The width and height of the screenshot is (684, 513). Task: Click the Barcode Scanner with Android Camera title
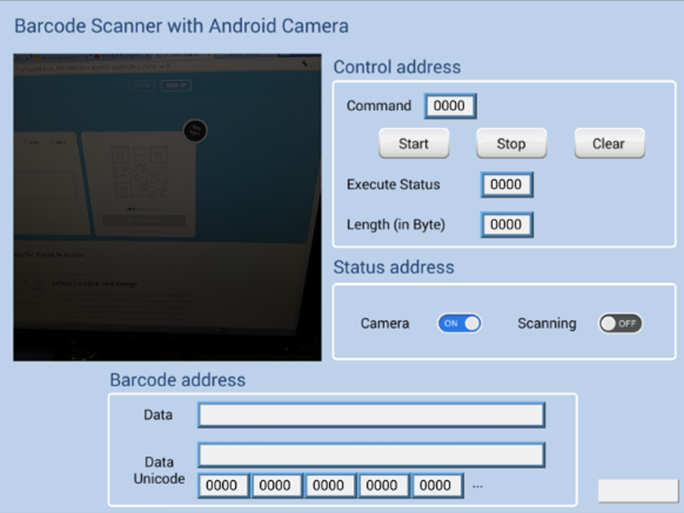click(x=181, y=26)
